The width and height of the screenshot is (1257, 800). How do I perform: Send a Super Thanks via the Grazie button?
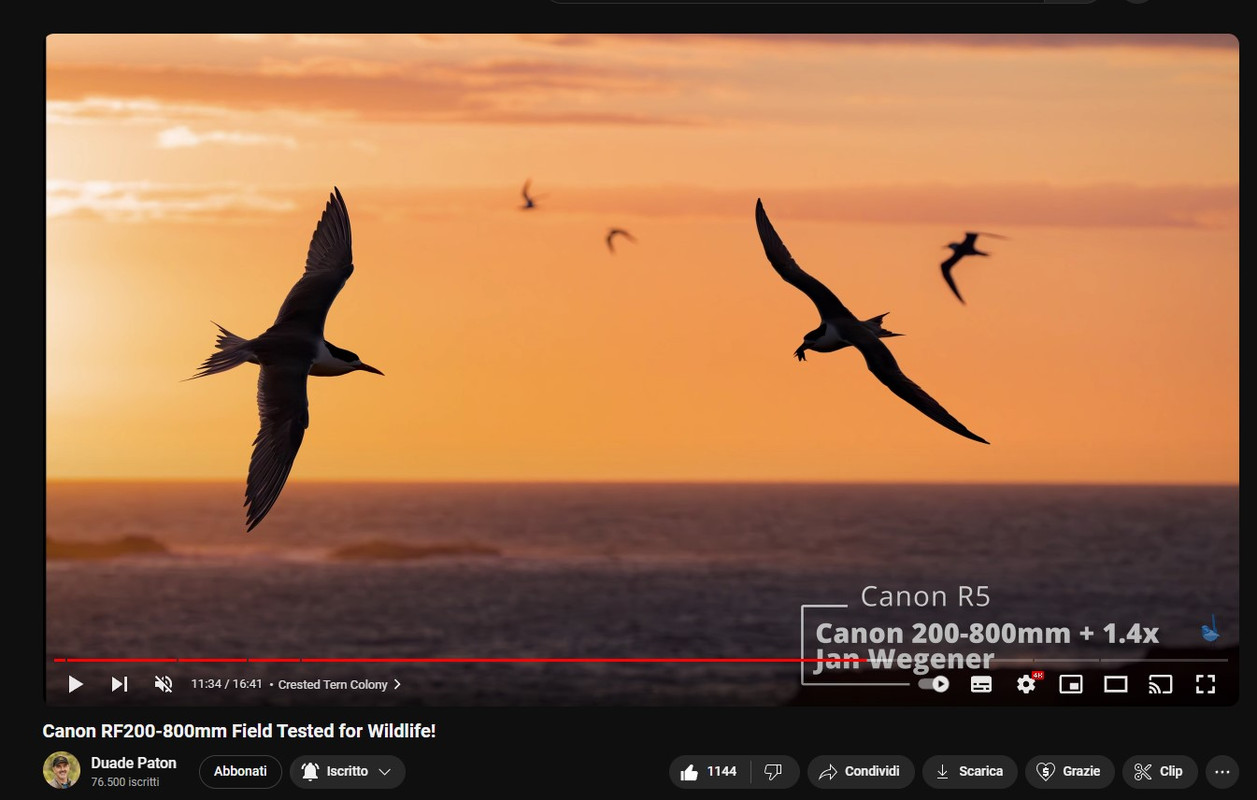tap(1069, 771)
